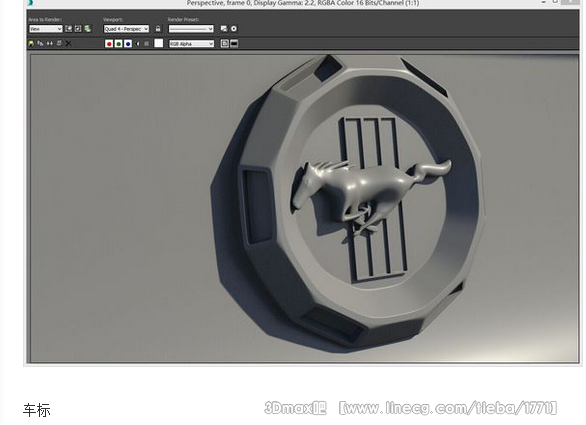
Task: Open the Environment and Effects dialog icon
Action: coord(234,28)
